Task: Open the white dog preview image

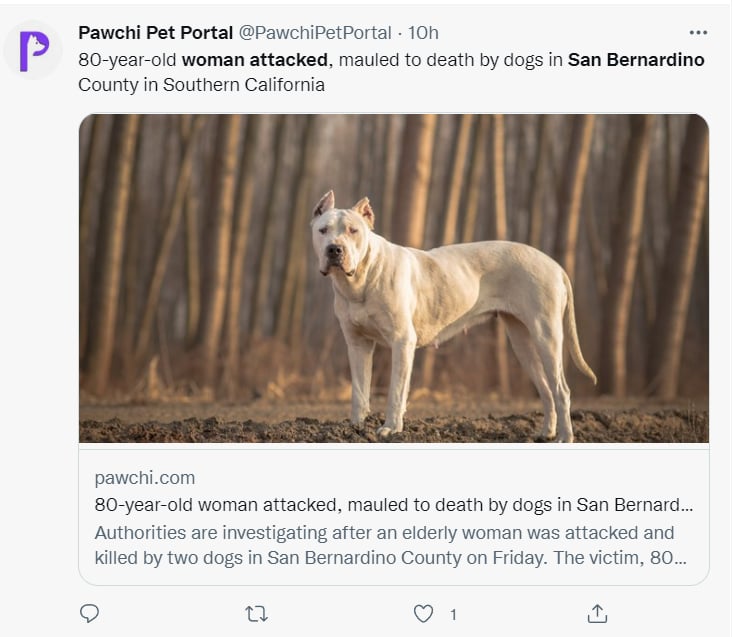Action: (x=394, y=278)
